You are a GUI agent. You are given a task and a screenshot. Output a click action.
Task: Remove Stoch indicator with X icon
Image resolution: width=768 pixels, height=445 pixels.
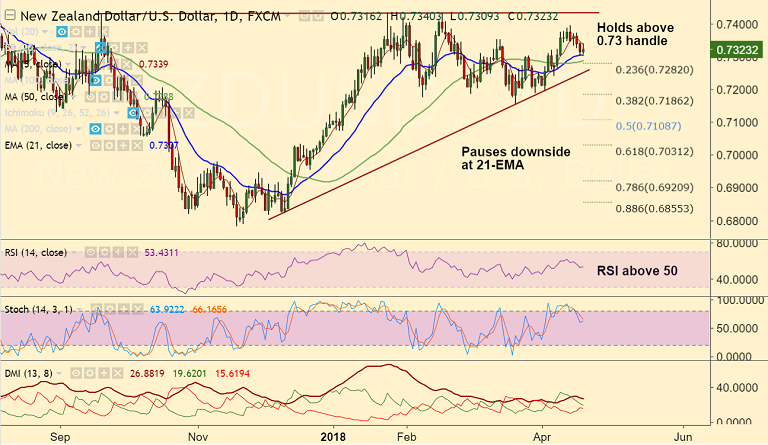(x=137, y=309)
